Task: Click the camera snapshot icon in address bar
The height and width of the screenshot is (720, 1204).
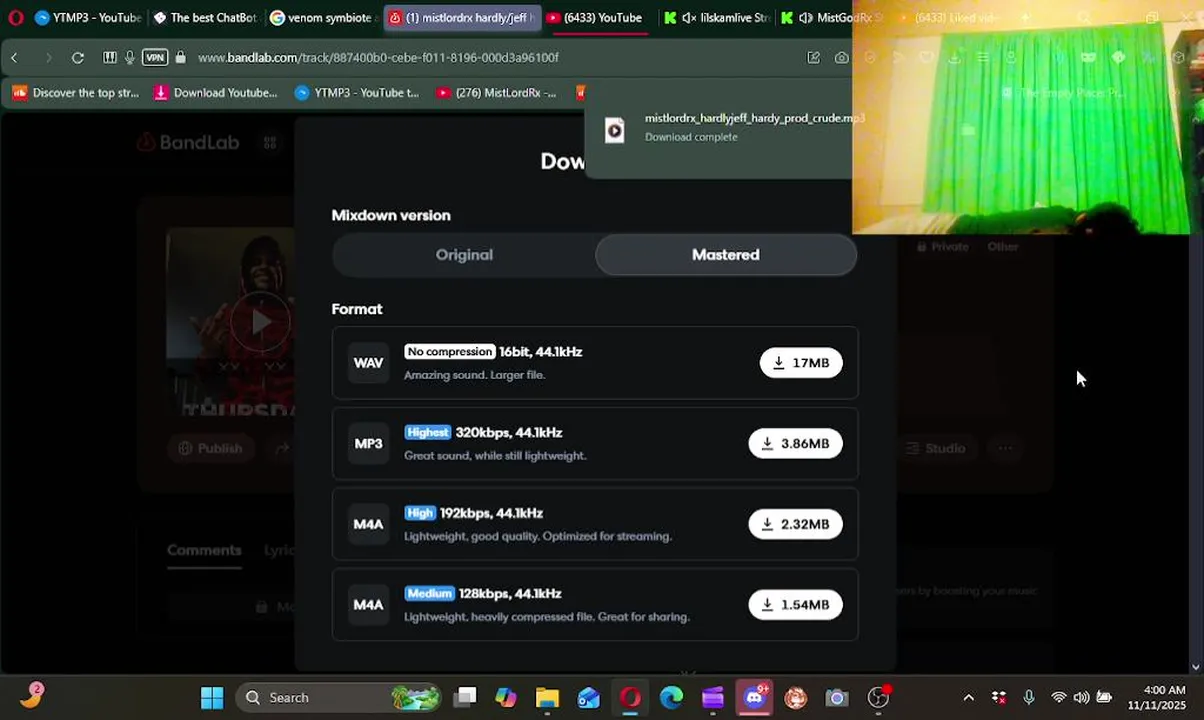Action: click(842, 58)
